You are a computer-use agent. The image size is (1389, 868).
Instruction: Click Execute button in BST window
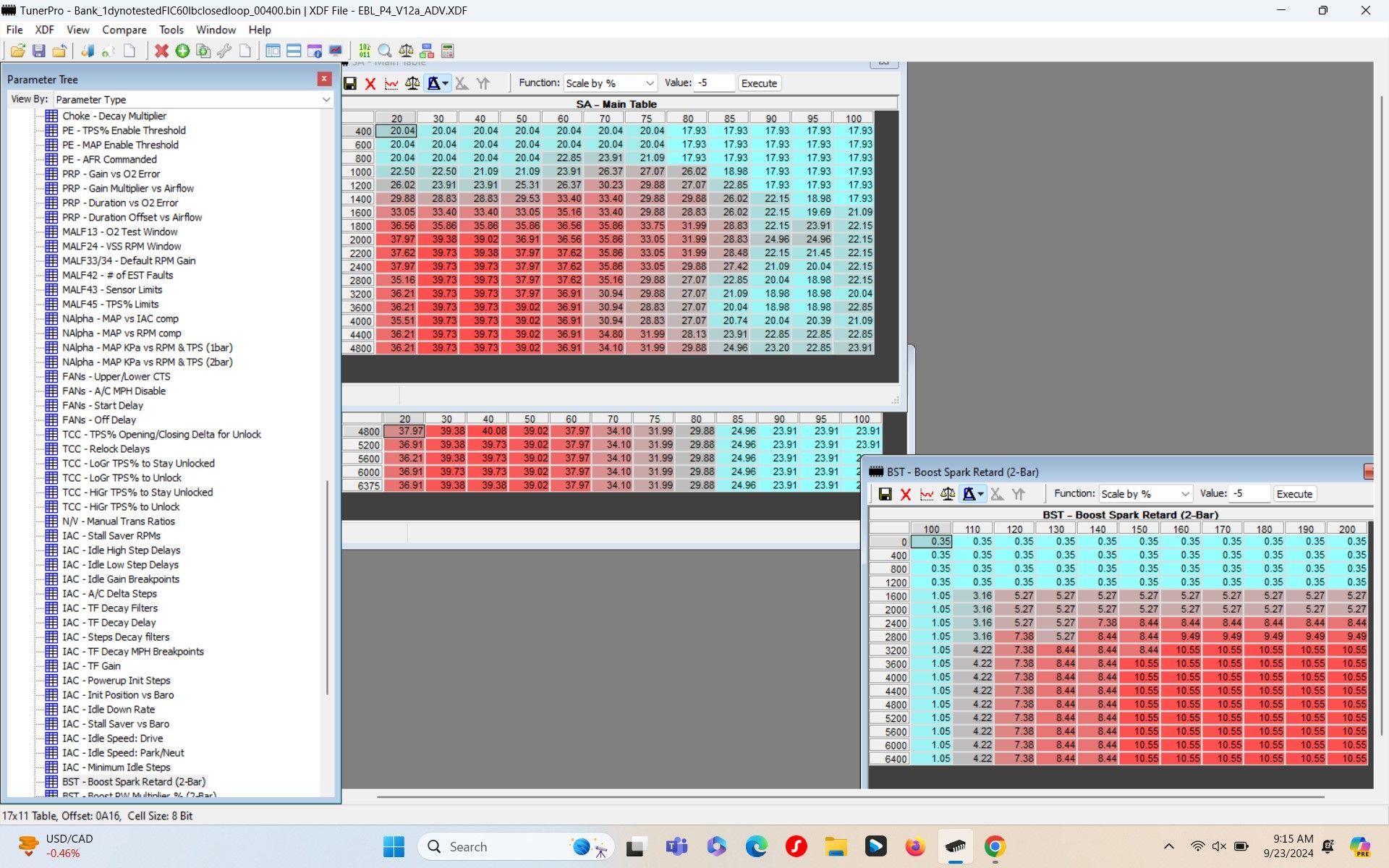coord(1294,494)
